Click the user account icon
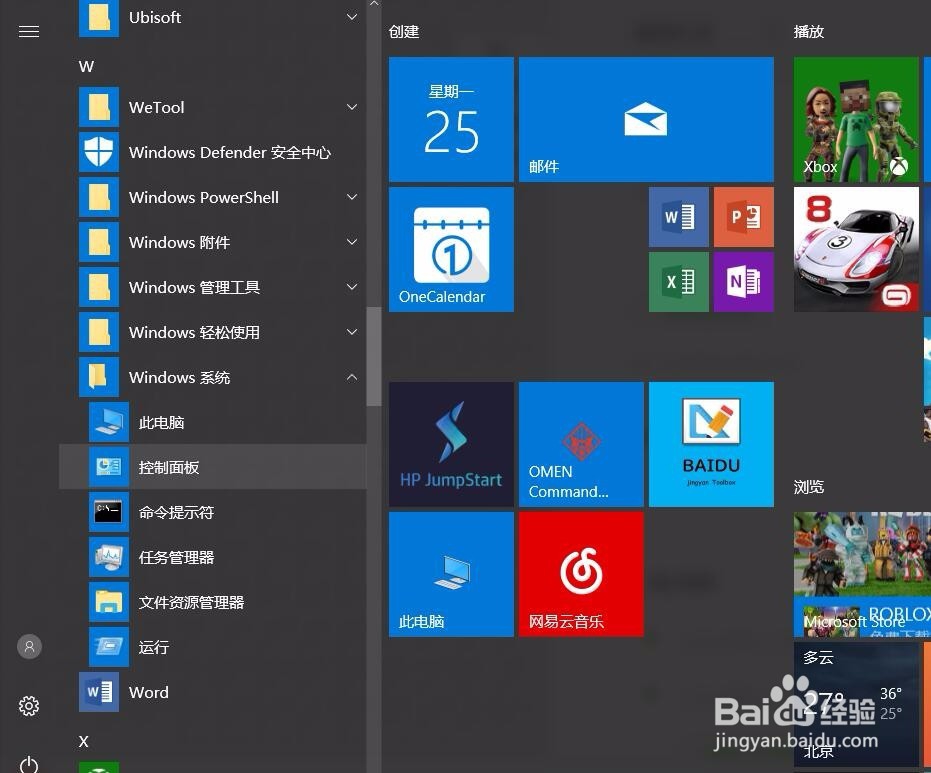Image resolution: width=931 pixels, height=773 pixels. click(29, 646)
